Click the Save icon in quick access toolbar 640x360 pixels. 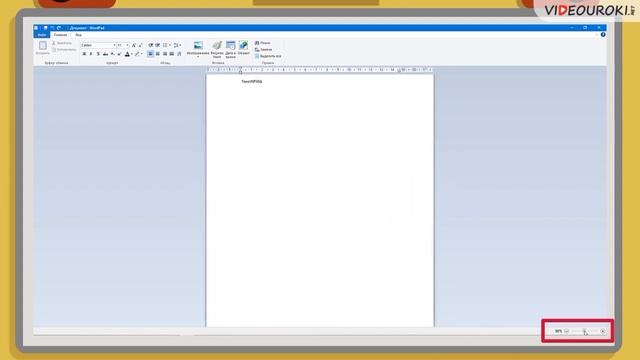pos(45,28)
